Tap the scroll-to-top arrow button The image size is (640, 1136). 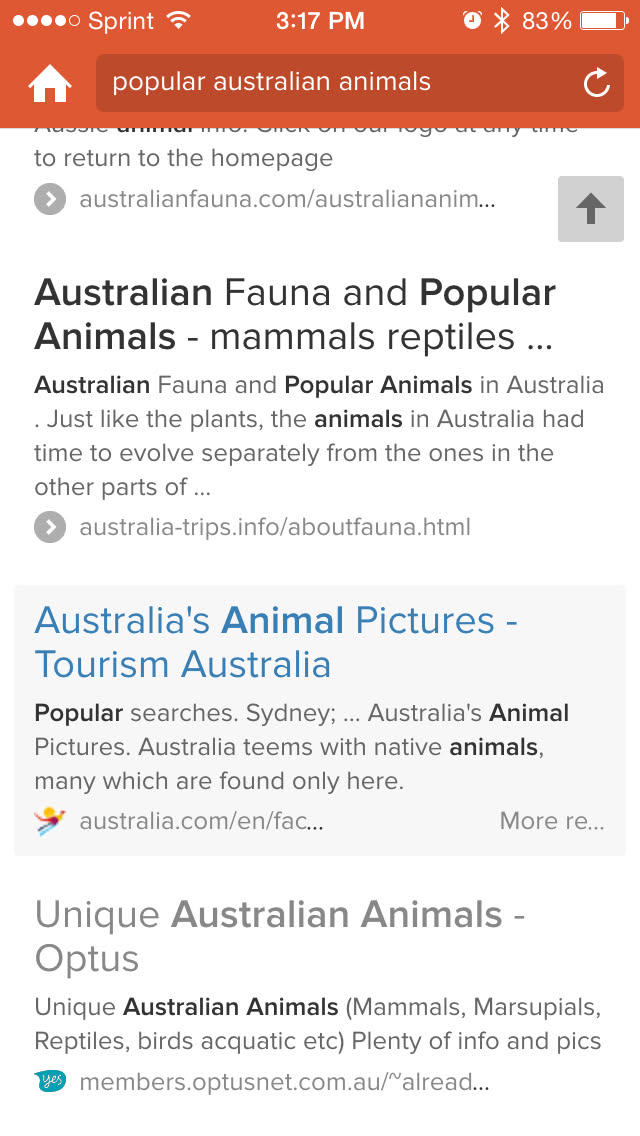point(590,209)
